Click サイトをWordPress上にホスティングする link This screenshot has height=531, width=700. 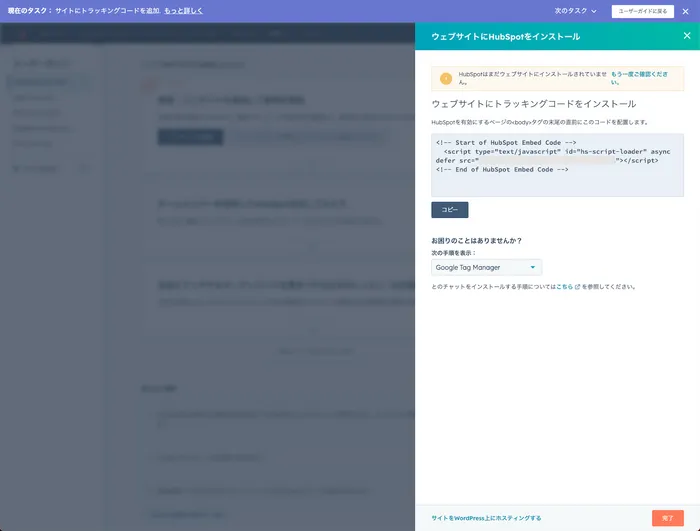[x=486, y=518]
